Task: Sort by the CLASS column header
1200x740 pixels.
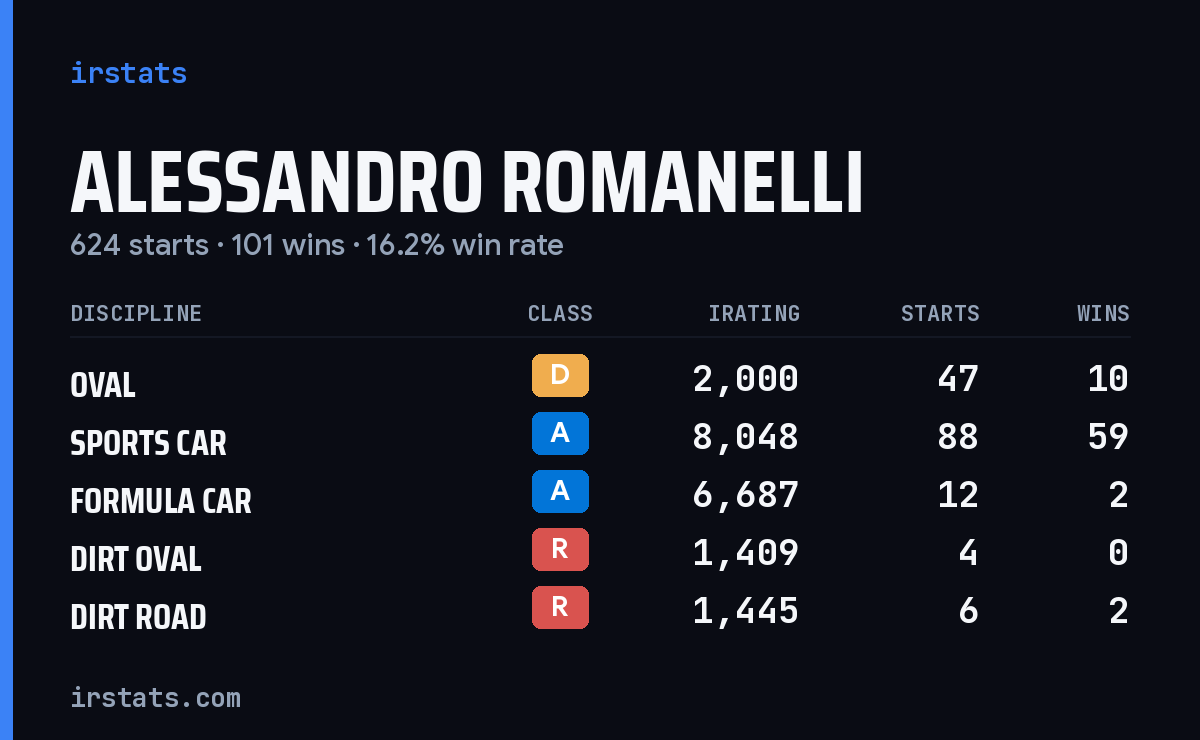Action: [560, 313]
